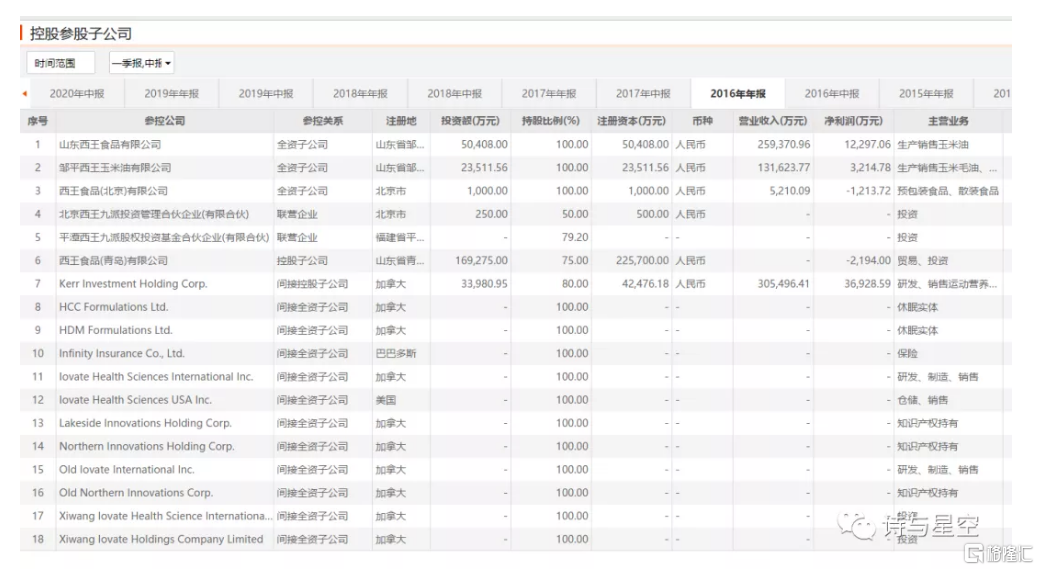Click revenue value 259,370.96
This screenshot has height=570, width=1039.
click(783, 144)
